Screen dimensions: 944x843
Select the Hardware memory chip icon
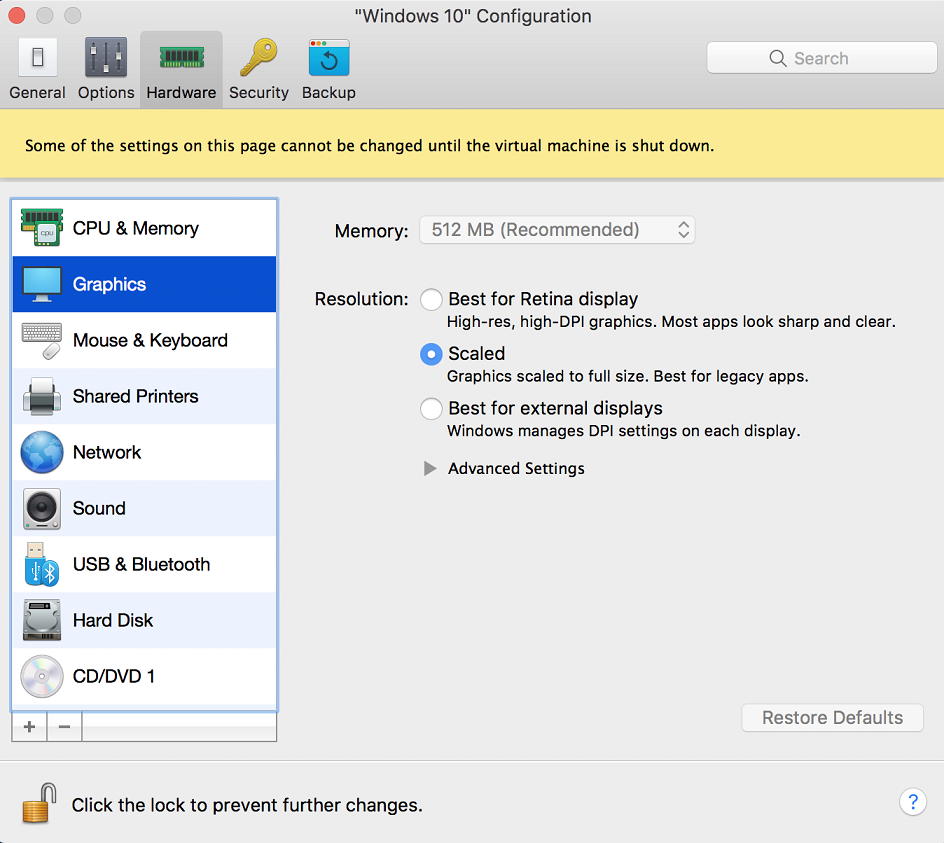coord(181,58)
